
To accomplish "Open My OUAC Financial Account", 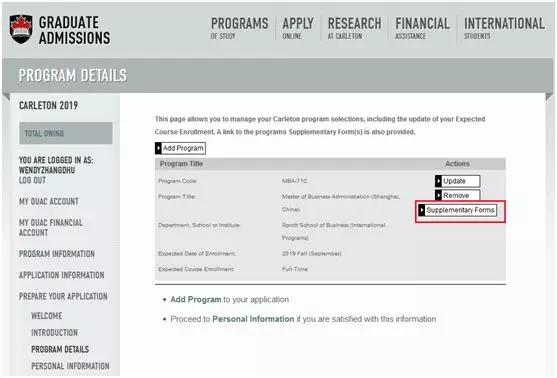I will (x=51, y=227).
